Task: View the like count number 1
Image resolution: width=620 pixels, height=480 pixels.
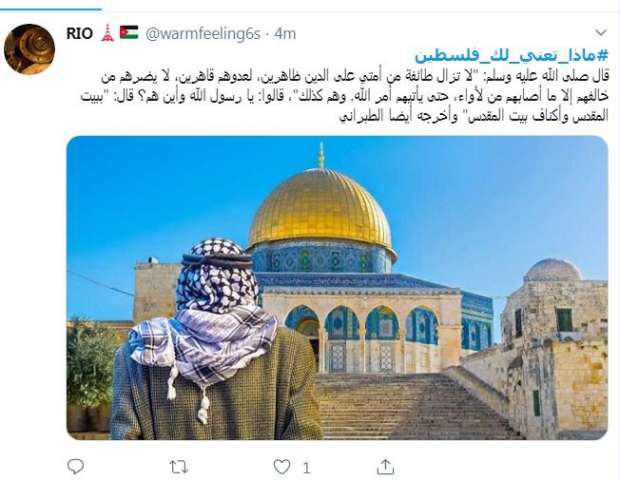Action: pyautogui.click(x=306, y=468)
